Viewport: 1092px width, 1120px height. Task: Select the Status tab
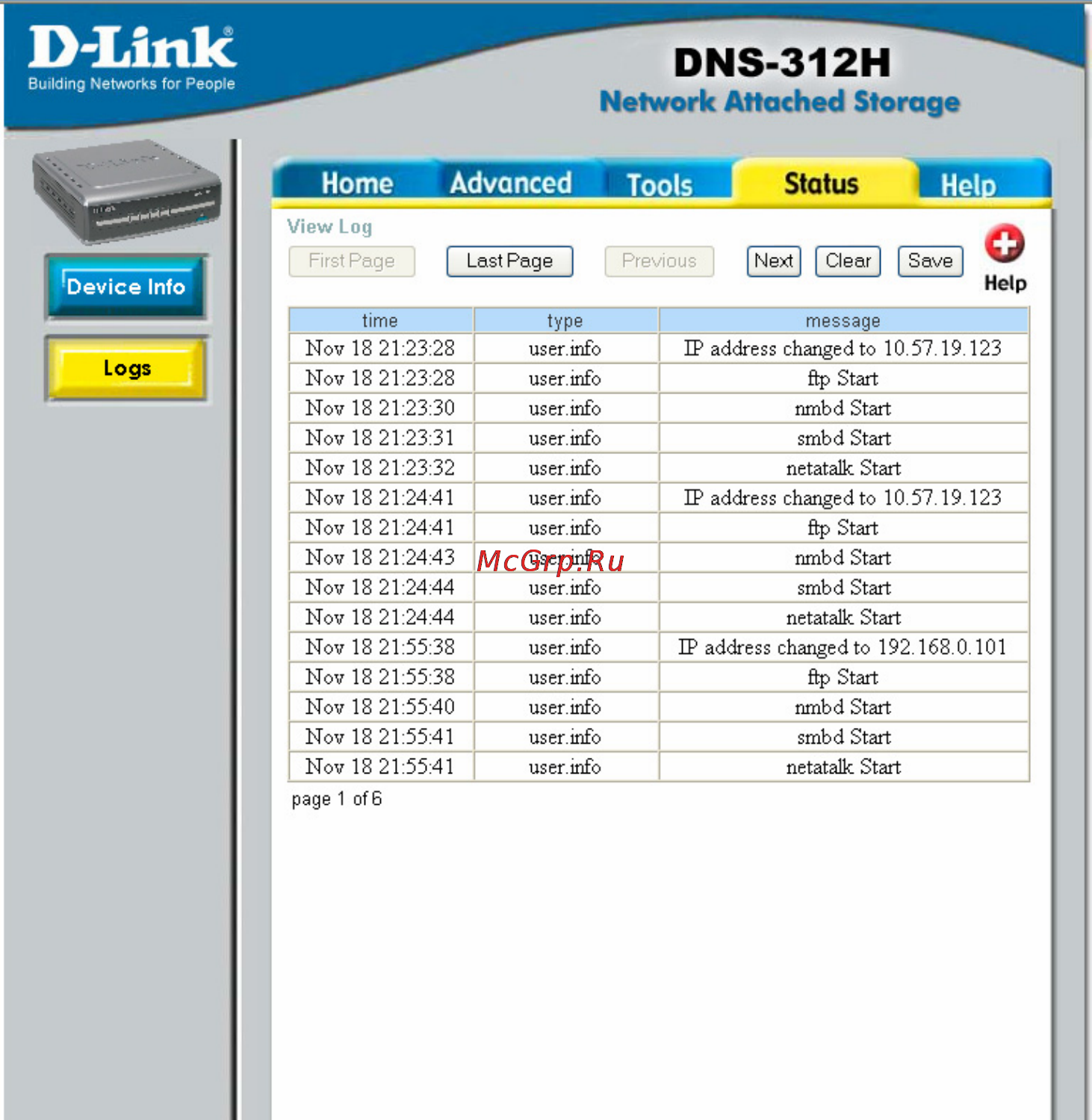tap(821, 183)
